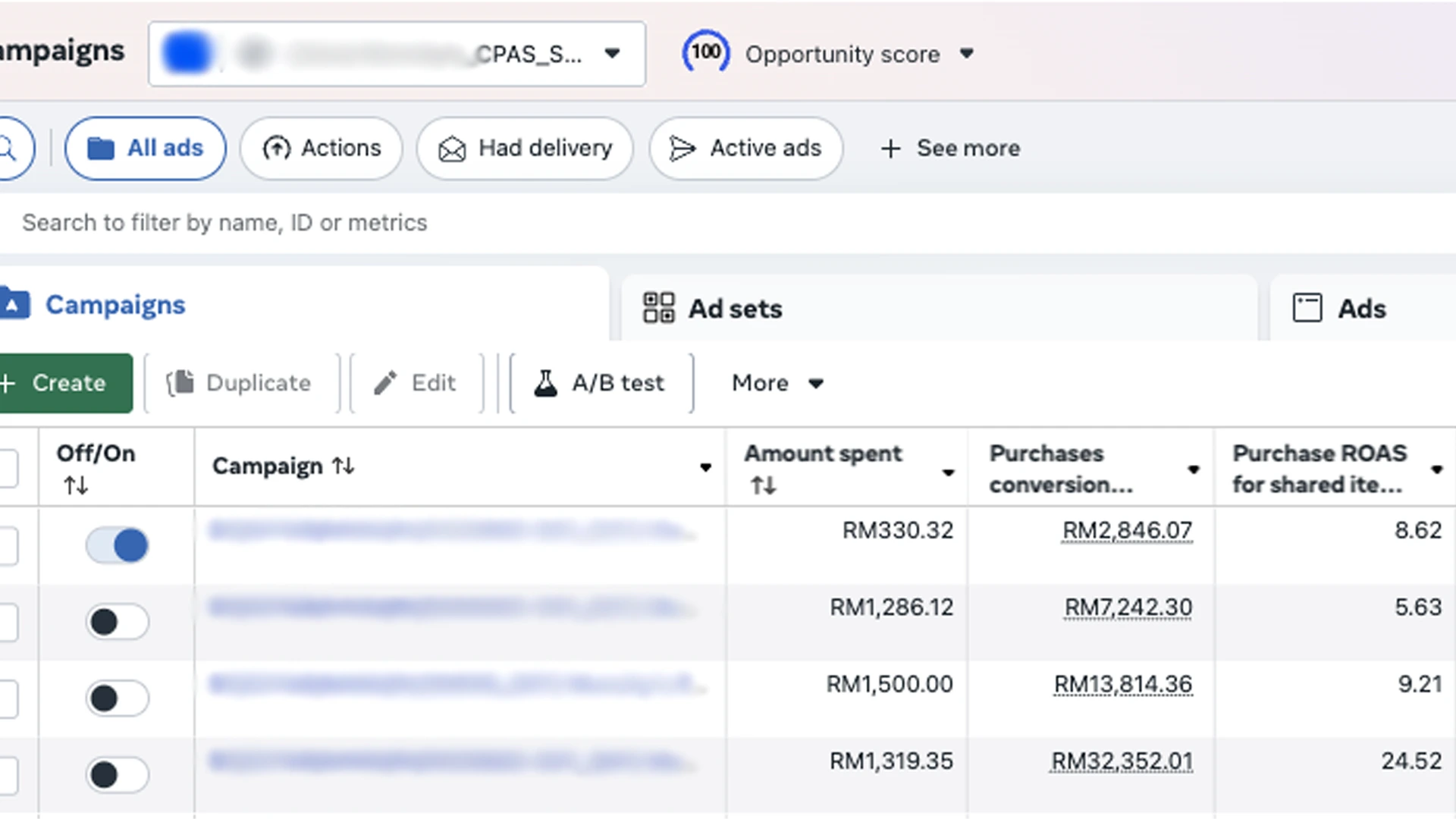Open Purchase ROAS column dropdown
The image size is (1456, 819).
(x=1436, y=469)
